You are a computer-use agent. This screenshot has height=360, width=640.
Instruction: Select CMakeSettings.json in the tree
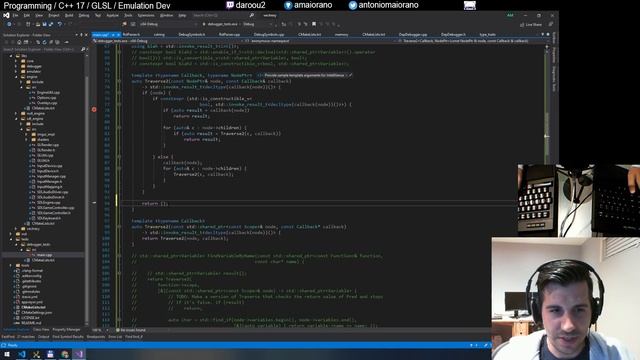click(36, 313)
